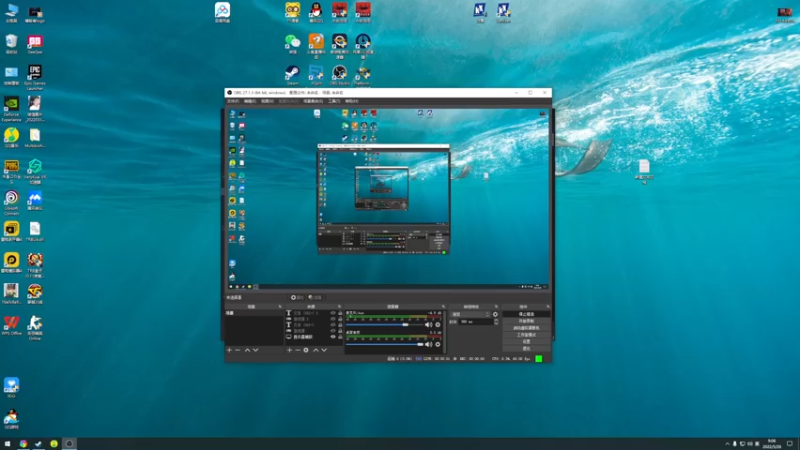Open OBS Studio desktop shortcut
Viewport: 800px width, 450px height.
339,75
